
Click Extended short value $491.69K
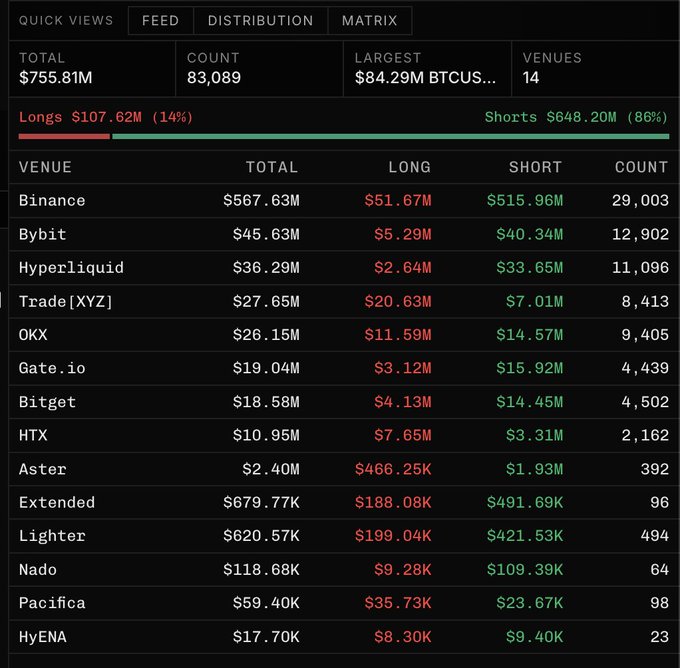click(x=525, y=502)
